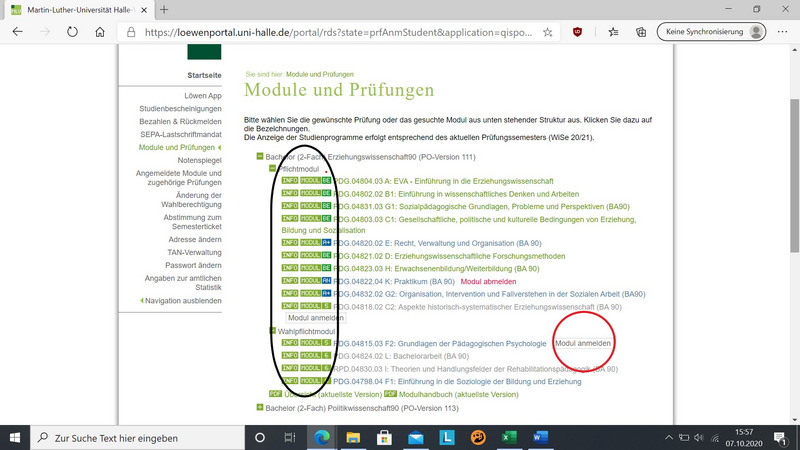Toggle the Wahlpflichtmodul section expander
Image resolution: width=800 pixels, height=450 pixels.
273,331
